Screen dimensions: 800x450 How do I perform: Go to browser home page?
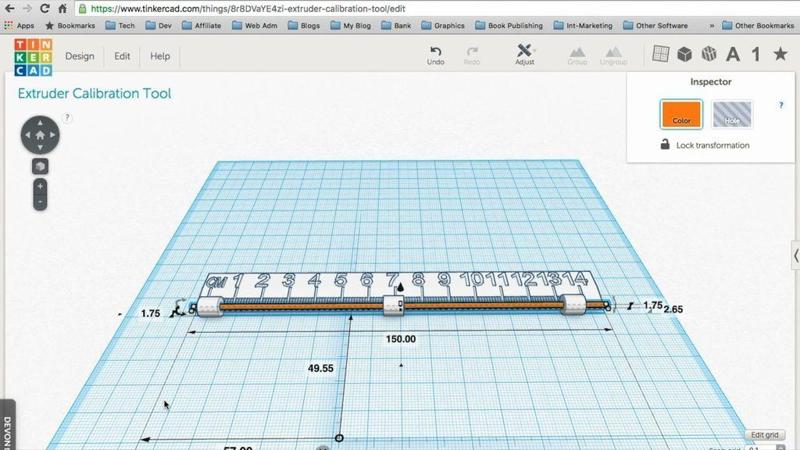tap(62, 9)
